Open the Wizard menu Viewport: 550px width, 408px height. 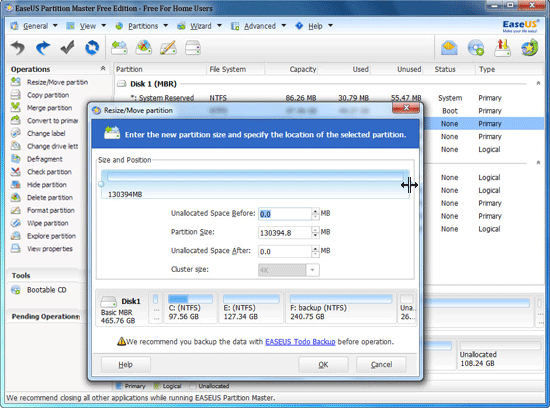tap(199, 26)
